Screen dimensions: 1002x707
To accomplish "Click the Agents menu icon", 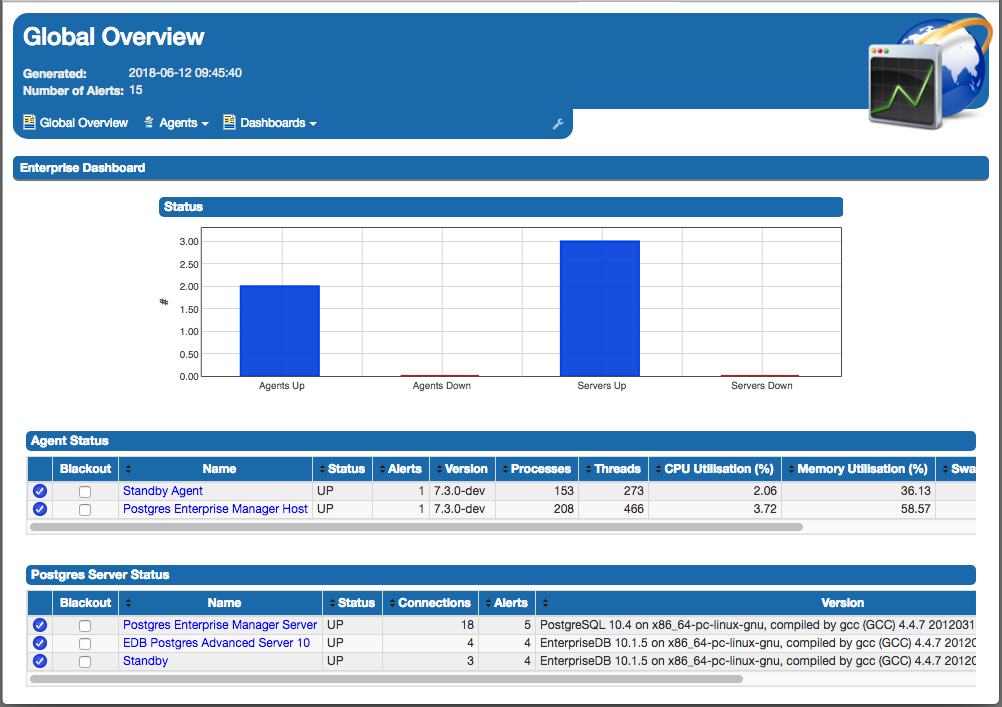I will point(148,122).
